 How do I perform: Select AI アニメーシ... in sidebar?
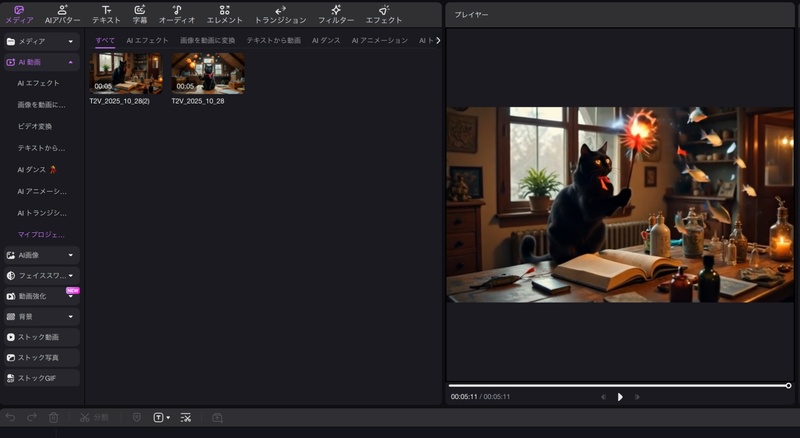42,191
